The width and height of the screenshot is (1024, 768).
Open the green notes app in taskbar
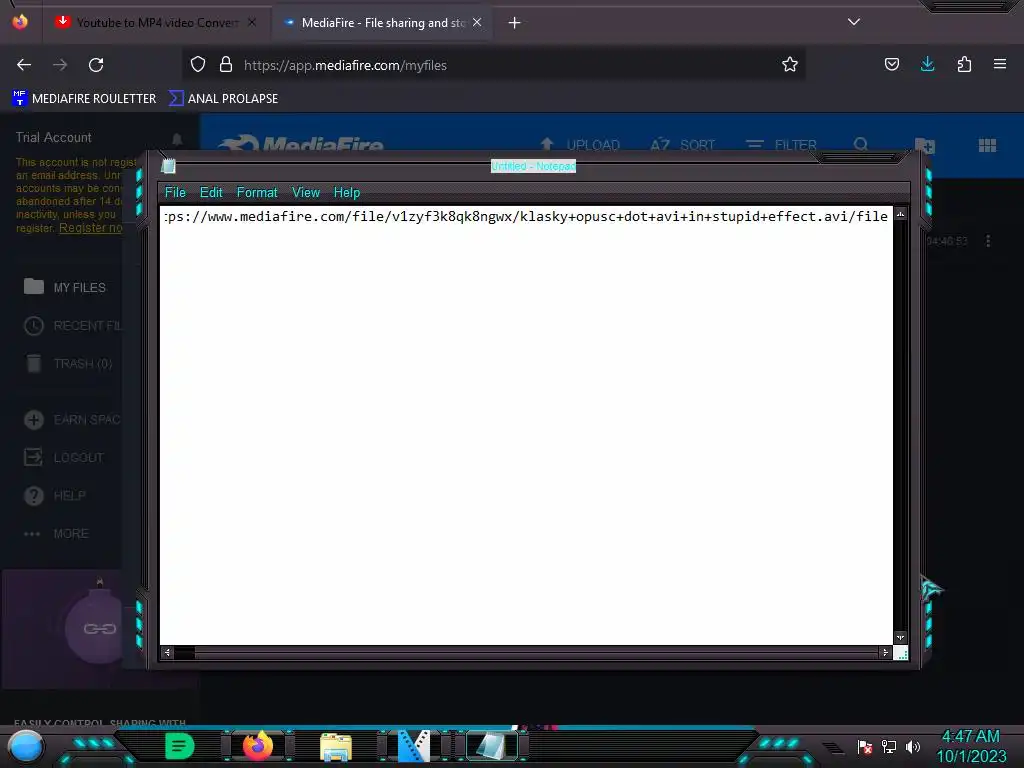180,746
